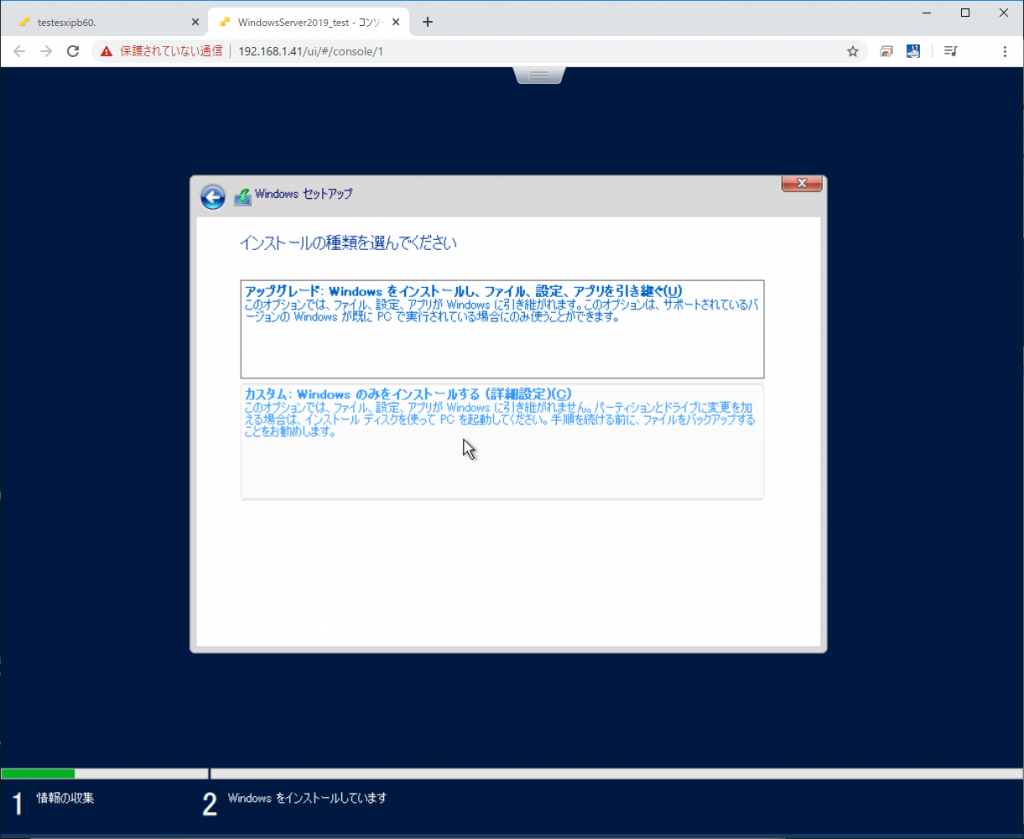Open the Chrome three-dot menu

tap(1005, 51)
